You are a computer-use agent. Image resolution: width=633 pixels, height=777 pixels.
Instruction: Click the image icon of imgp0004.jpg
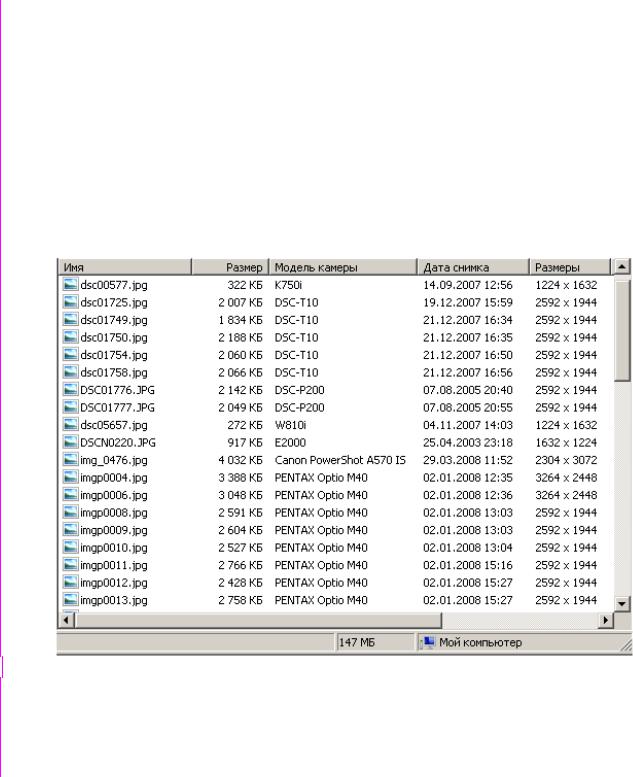pos(70,477)
